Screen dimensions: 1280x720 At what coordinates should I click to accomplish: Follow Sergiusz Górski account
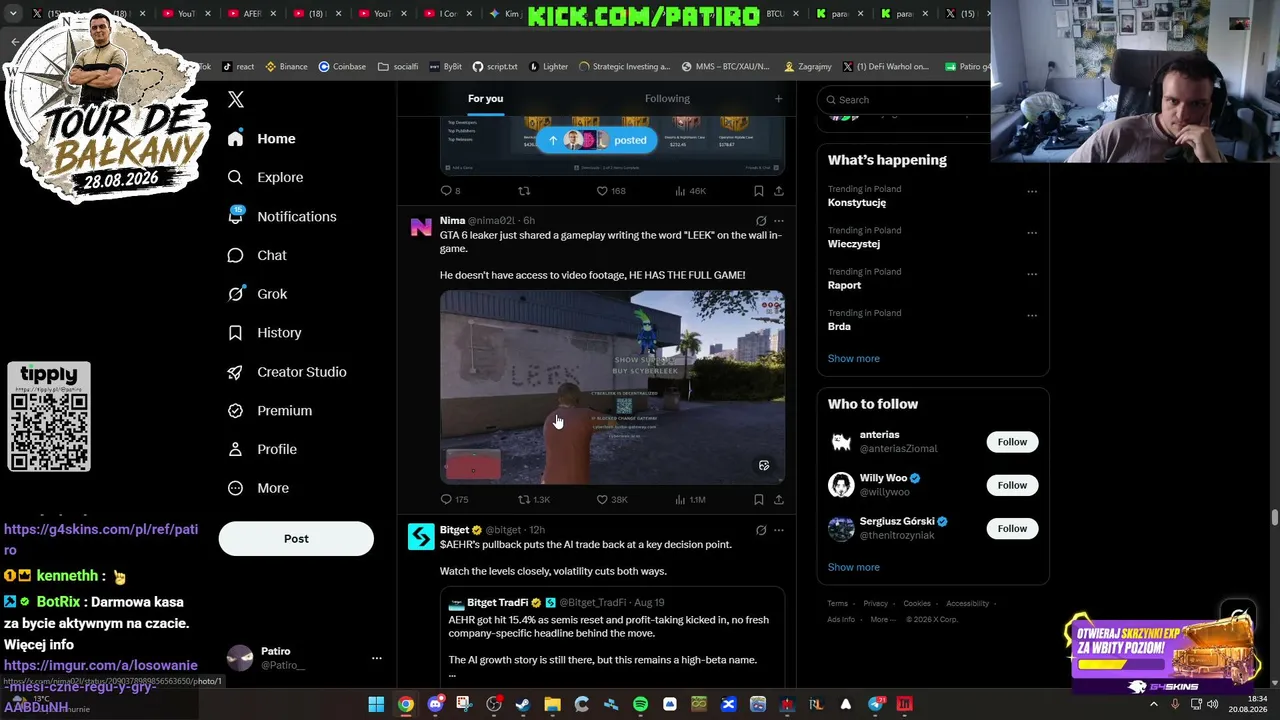(1012, 529)
